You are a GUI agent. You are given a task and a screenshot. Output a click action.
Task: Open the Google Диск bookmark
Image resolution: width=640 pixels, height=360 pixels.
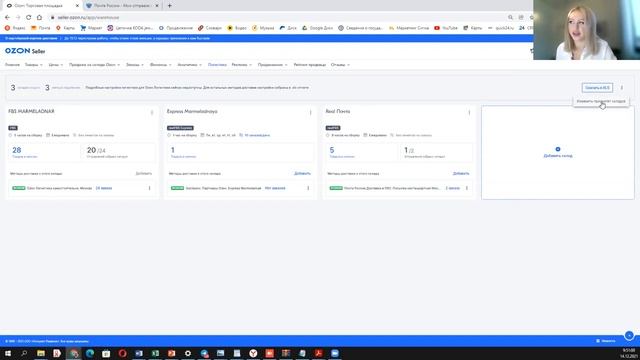tap(318, 28)
